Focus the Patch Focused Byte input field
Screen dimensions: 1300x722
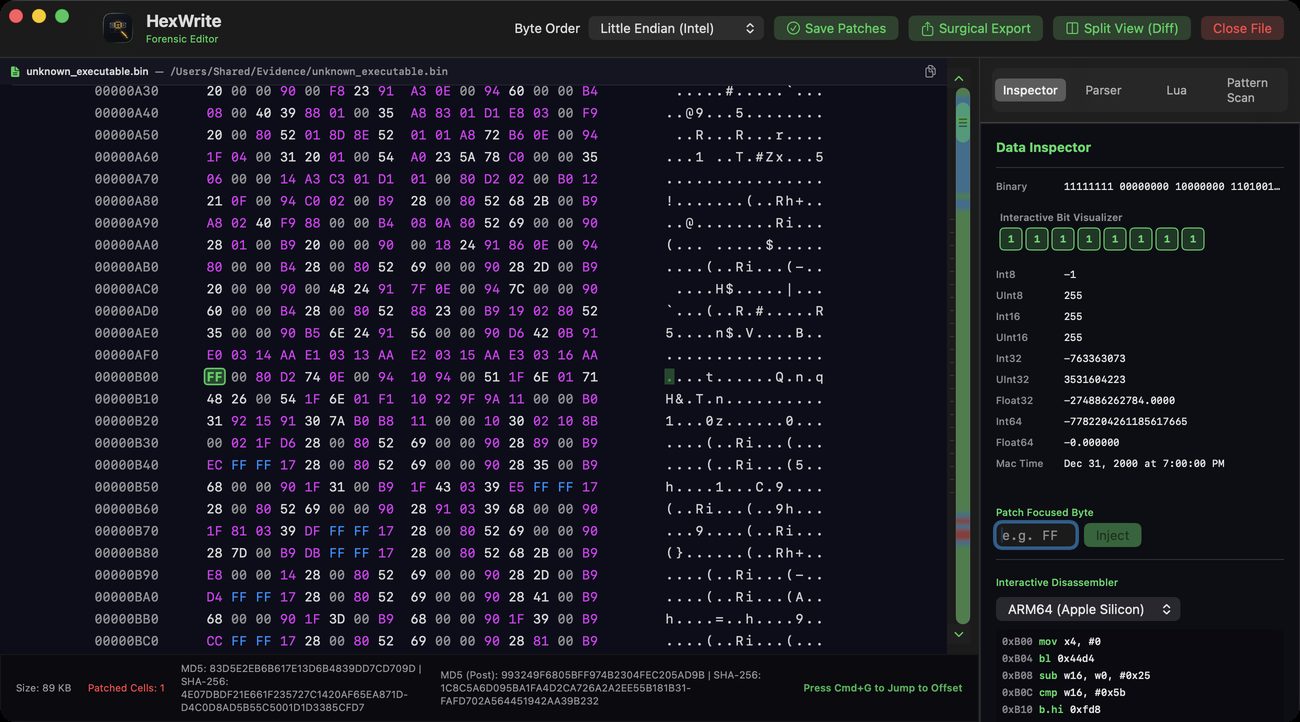[x=1036, y=535]
